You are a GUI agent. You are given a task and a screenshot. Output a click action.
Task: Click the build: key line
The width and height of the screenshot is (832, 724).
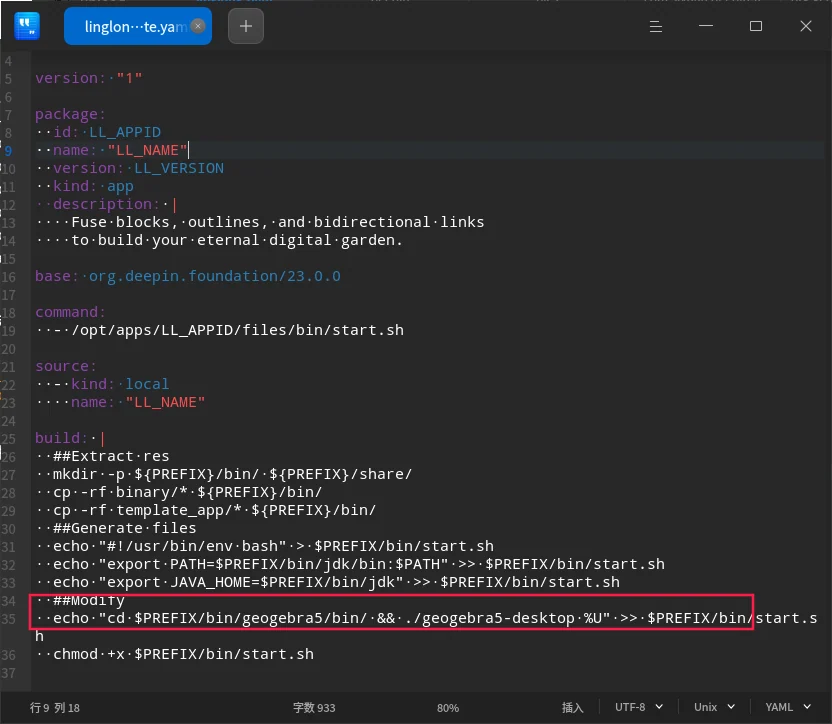(70, 438)
